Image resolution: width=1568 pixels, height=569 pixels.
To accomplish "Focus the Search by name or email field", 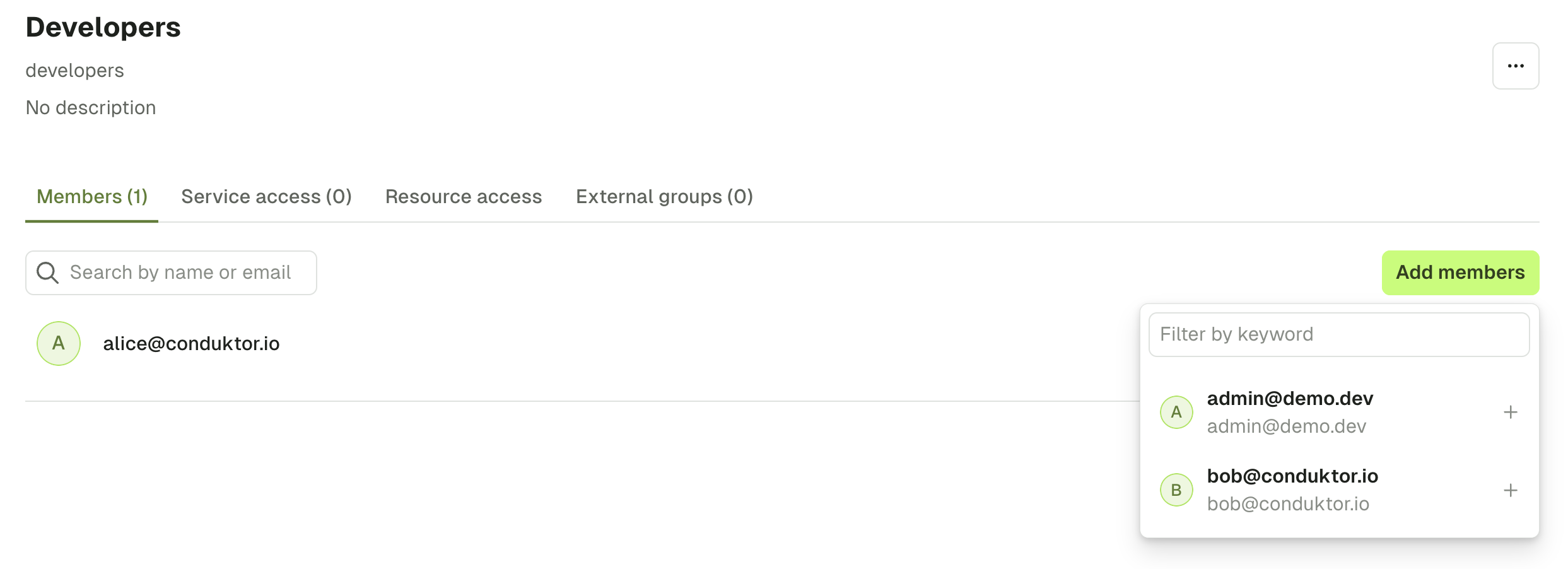I will coord(171,273).
